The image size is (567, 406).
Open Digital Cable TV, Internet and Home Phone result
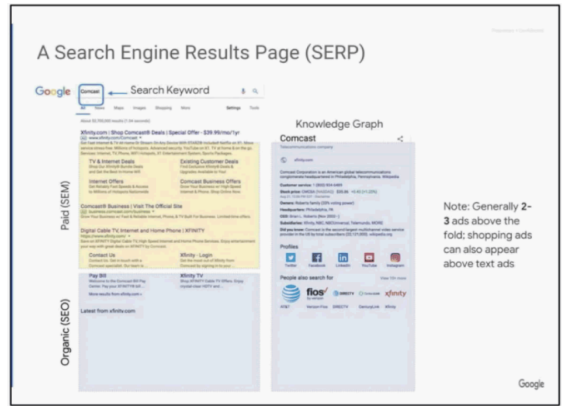point(142,230)
